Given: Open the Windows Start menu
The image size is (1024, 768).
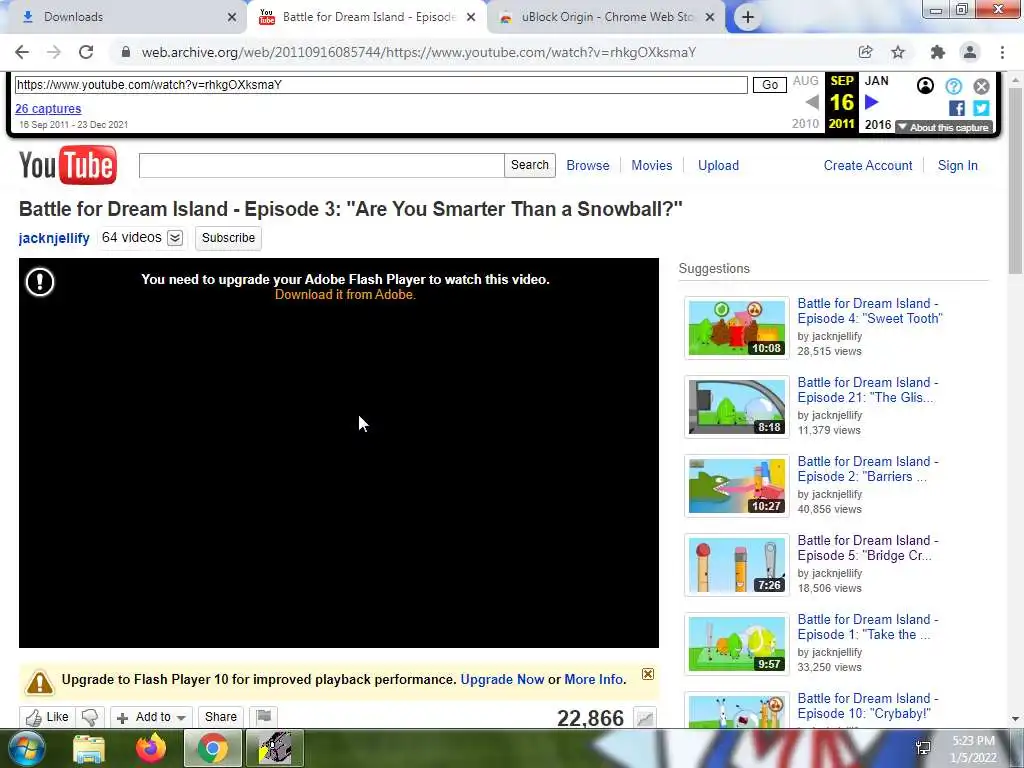Looking at the screenshot, I should (x=26, y=748).
